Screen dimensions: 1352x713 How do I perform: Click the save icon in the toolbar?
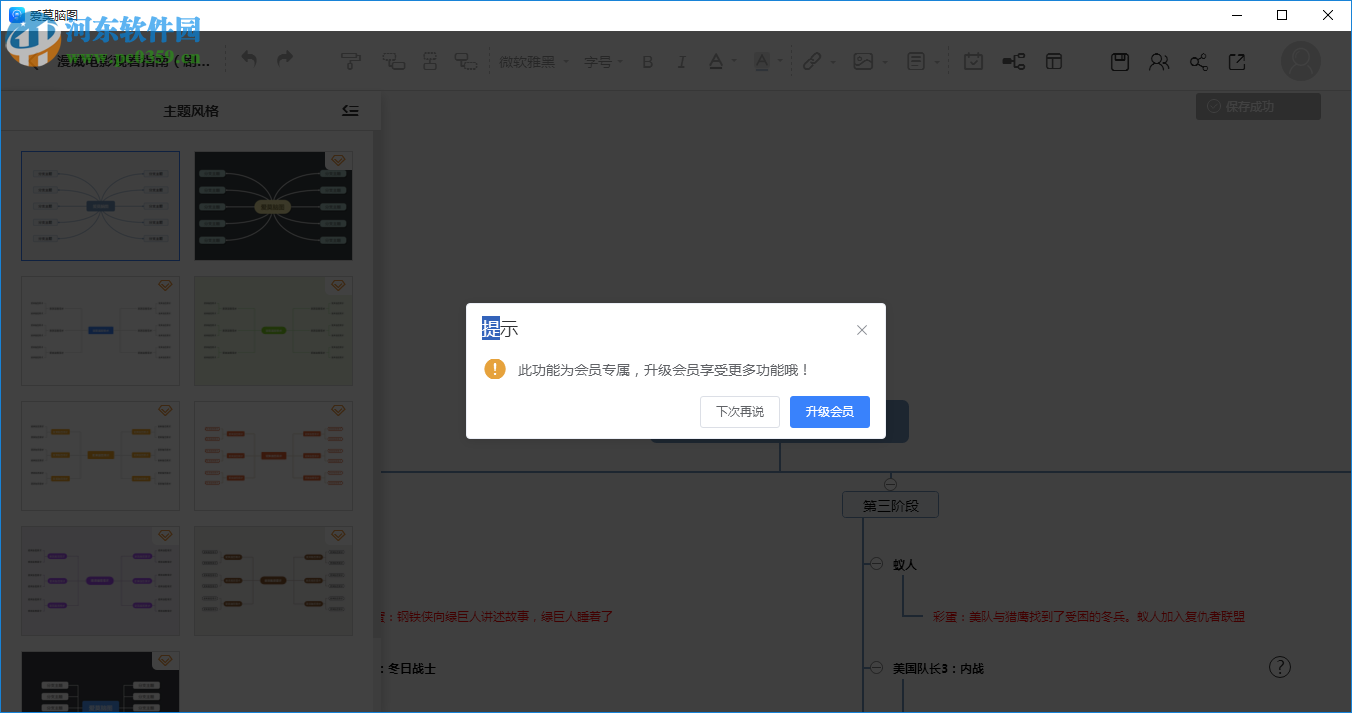tap(1119, 61)
